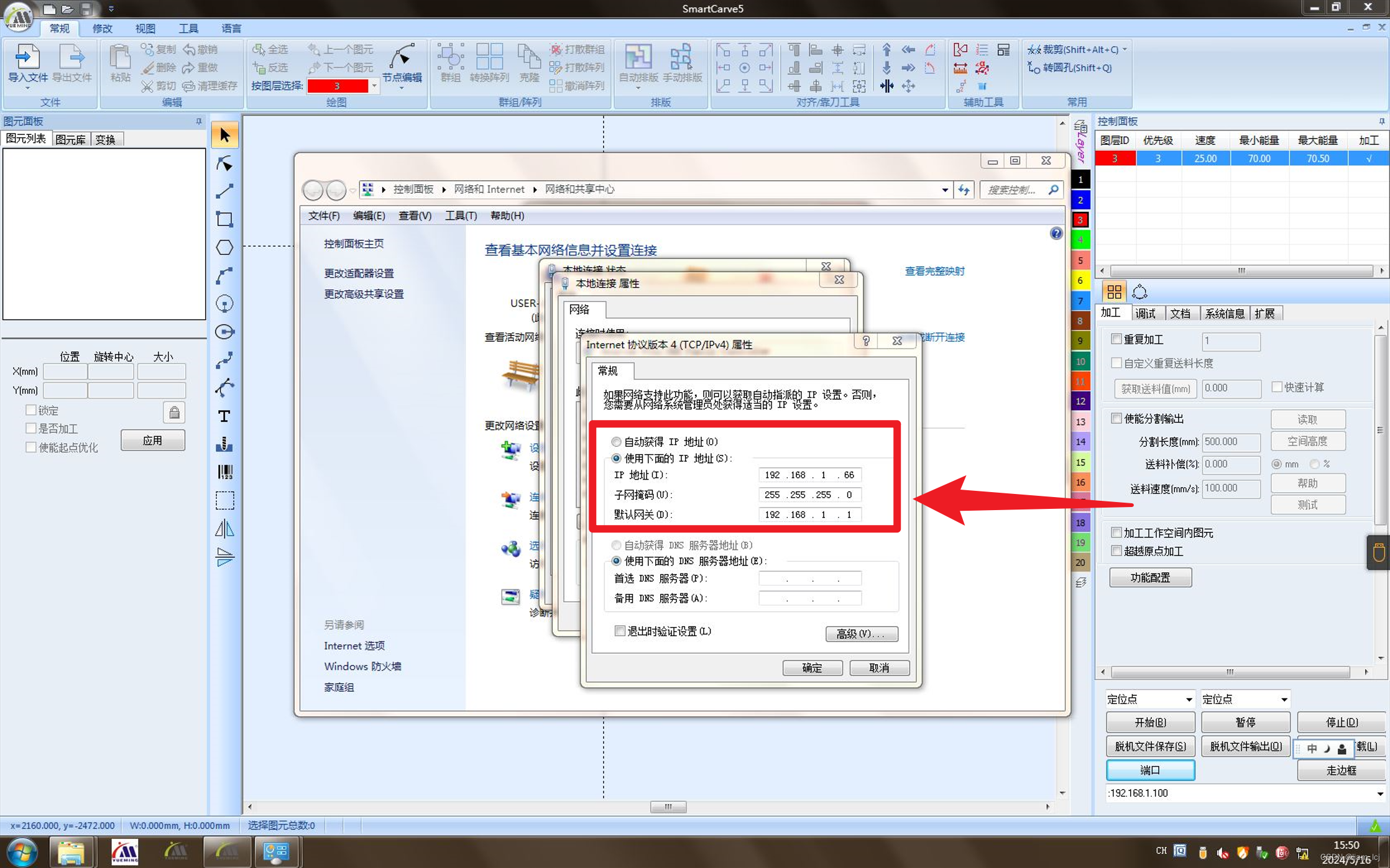Enable the split output checkbox
Image resolution: width=1390 pixels, height=868 pixels.
[1116, 418]
